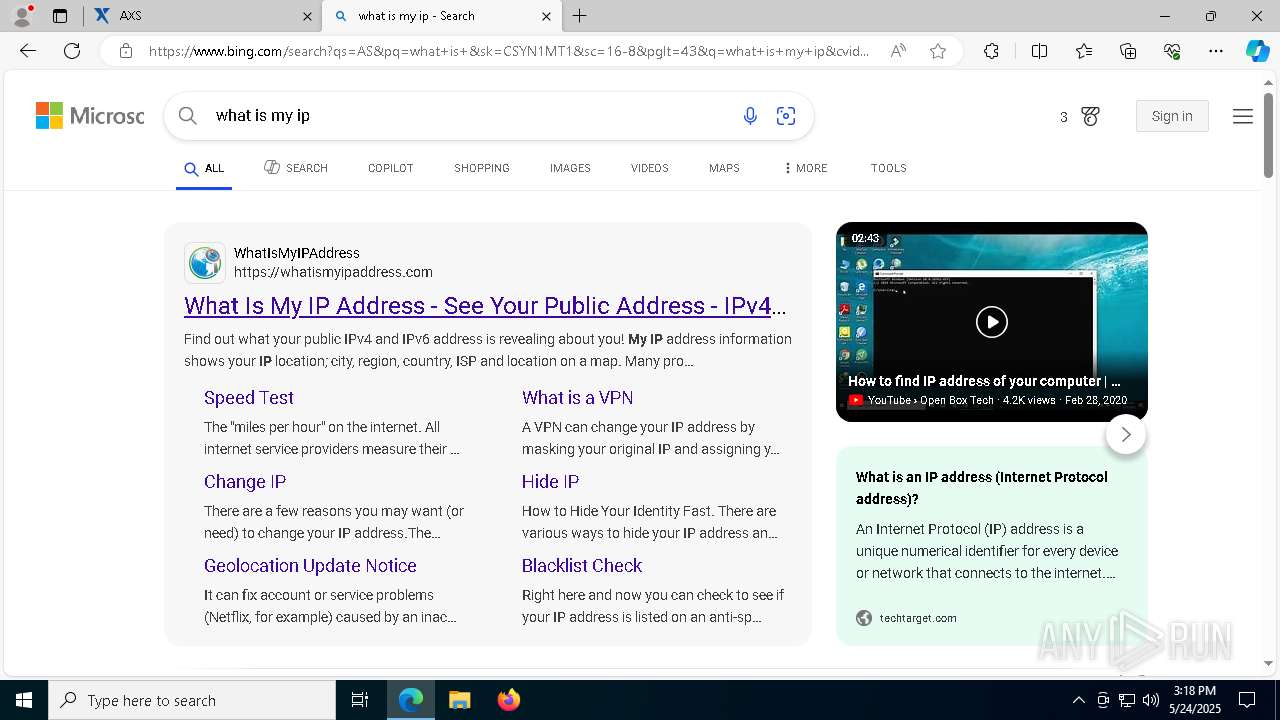Viewport: 1280px width, 720px height.
Task: Click the https://whatismyipaddress.com URL text
Action: click(333, 272)
